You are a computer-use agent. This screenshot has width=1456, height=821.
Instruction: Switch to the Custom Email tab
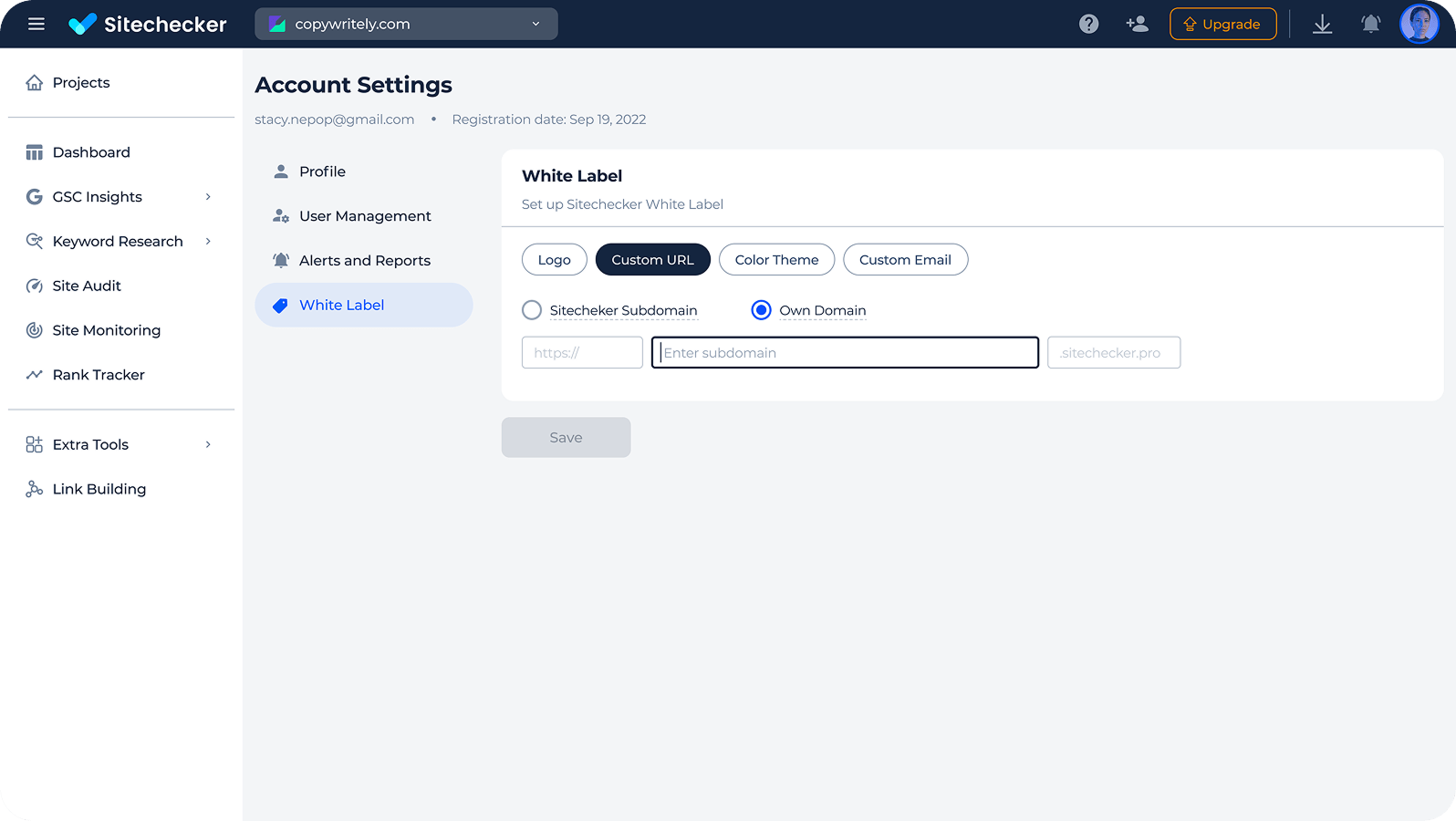905,260
